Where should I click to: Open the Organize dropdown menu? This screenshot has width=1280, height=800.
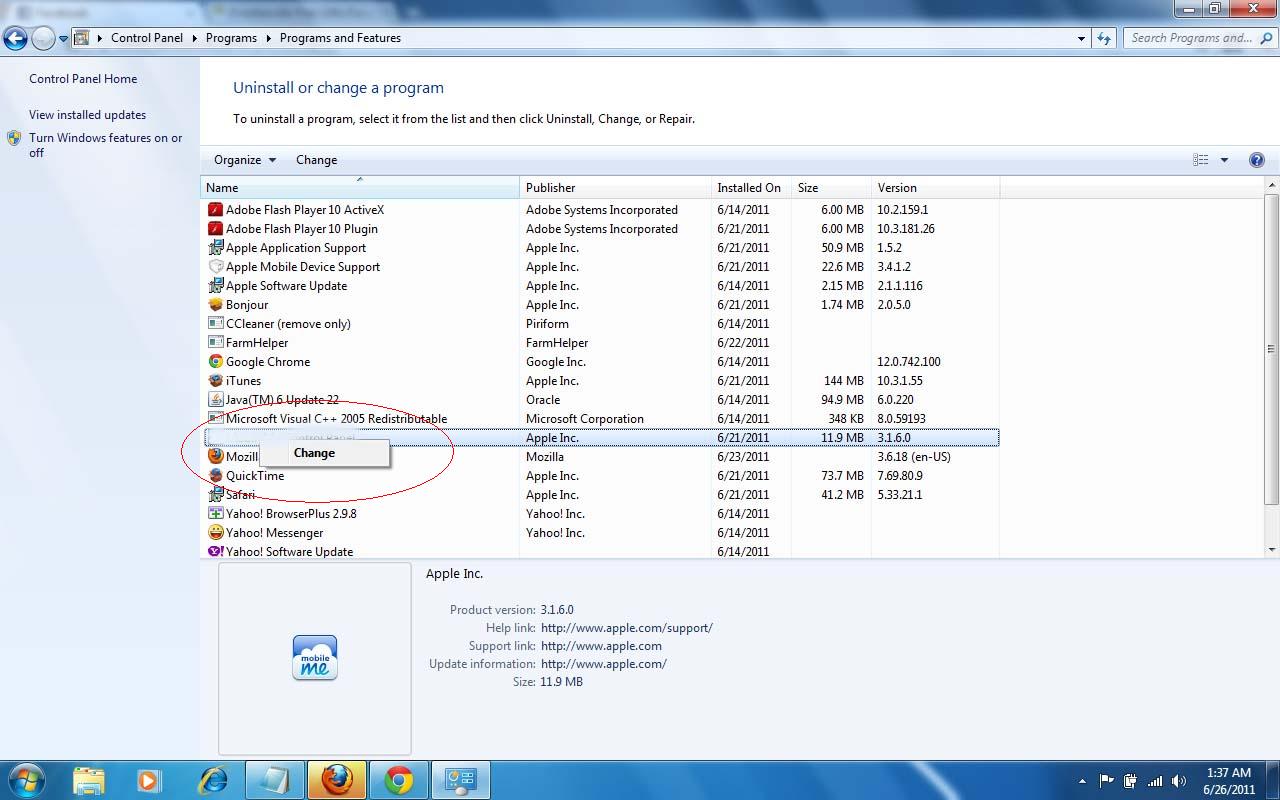point(245,160)
